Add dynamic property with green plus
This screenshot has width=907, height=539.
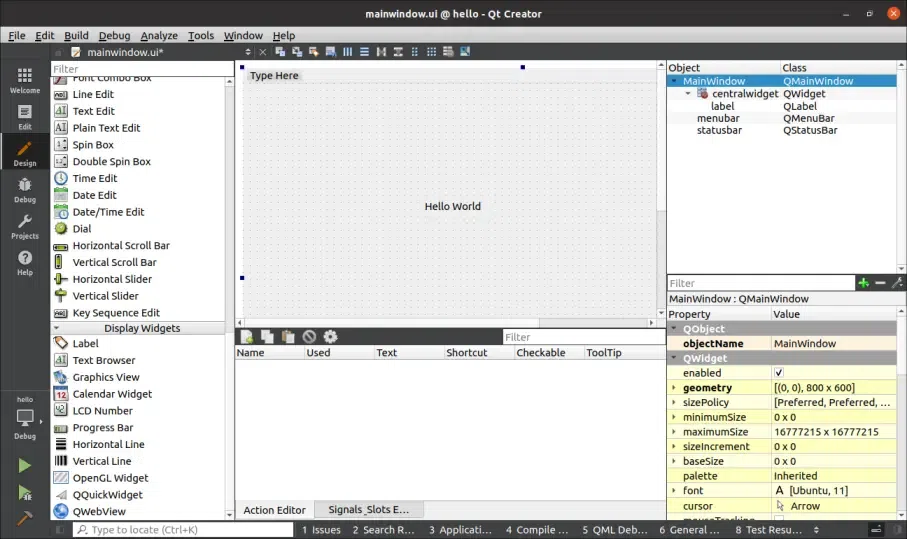(864, 283)
